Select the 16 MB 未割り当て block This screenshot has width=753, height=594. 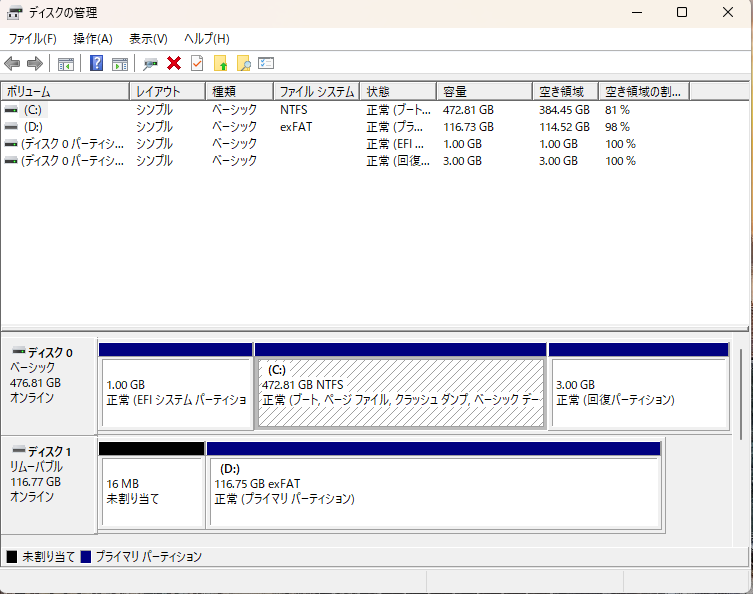coord(152,485)
